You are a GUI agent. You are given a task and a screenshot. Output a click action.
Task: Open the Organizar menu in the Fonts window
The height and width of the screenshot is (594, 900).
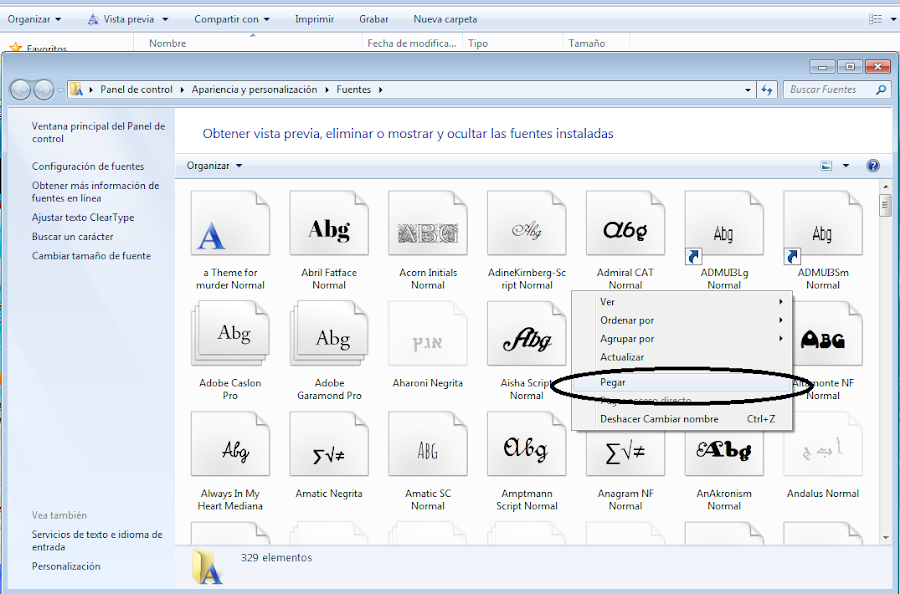coord(212,165)
